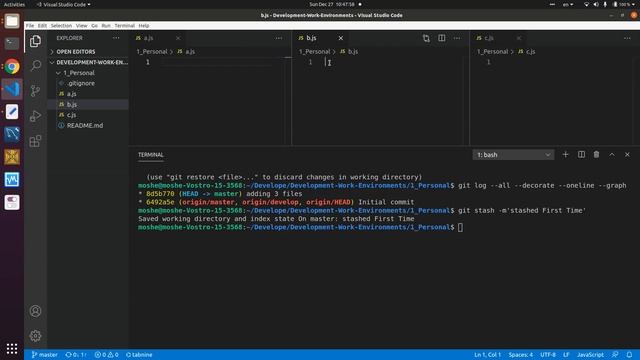Close the b.js tab
The width and height of the screenshot is (640, 360).
(340, 38)
